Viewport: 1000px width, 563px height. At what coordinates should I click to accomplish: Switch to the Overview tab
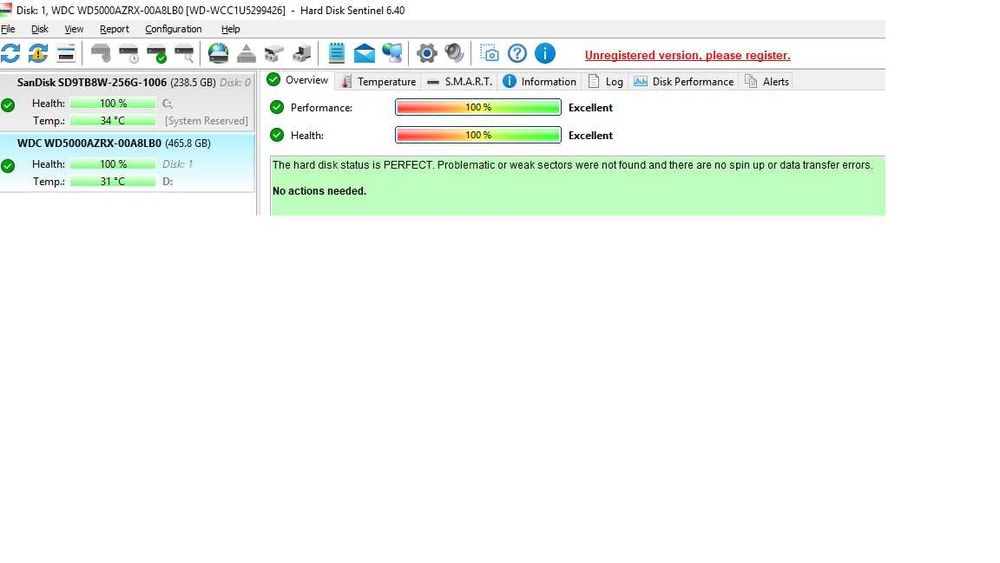297,80
